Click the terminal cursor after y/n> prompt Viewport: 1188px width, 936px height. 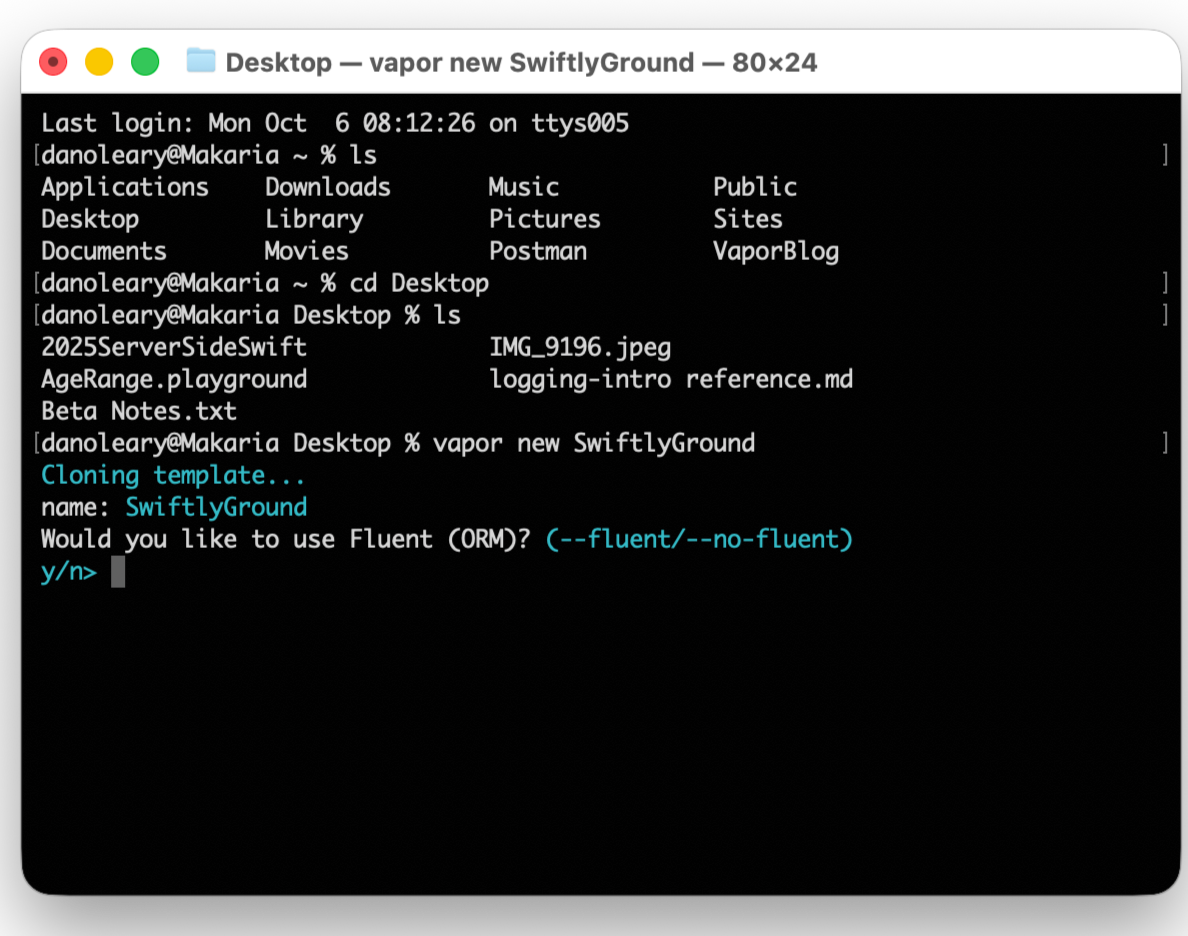[118, 571]
